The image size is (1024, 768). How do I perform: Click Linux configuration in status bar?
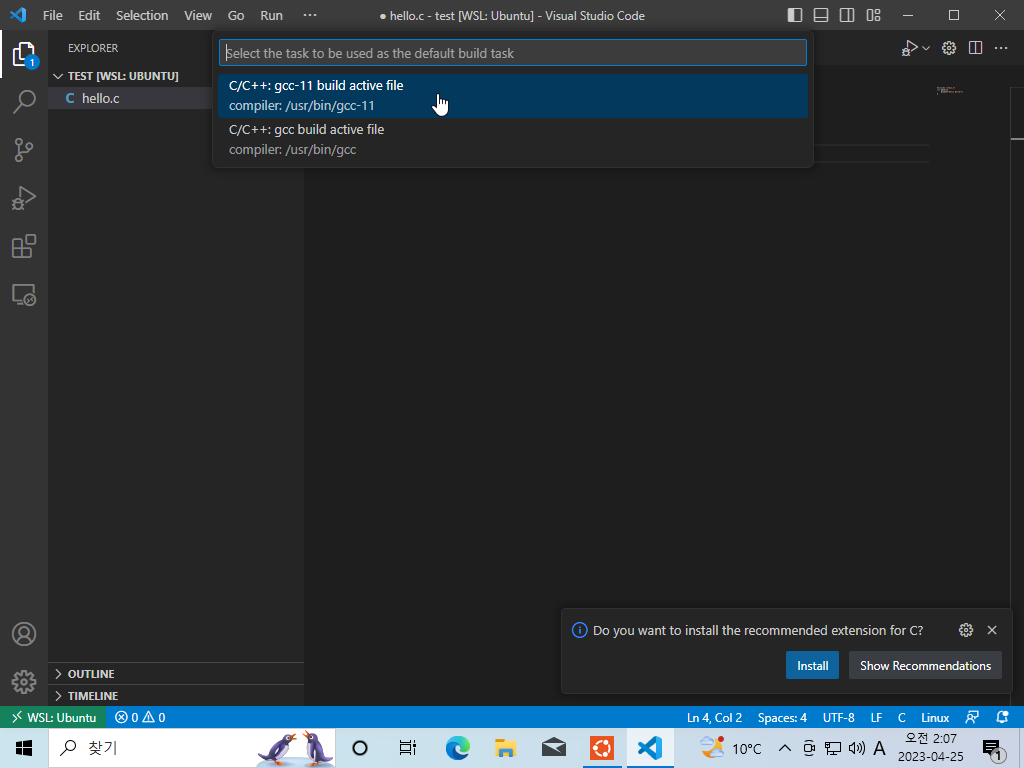[x=935, y=717]
